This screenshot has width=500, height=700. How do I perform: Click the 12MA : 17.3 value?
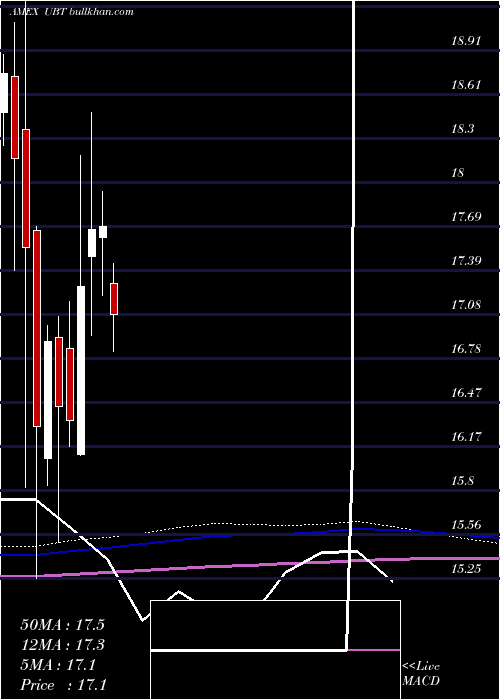pyautogui.click(x=62, y=645)
